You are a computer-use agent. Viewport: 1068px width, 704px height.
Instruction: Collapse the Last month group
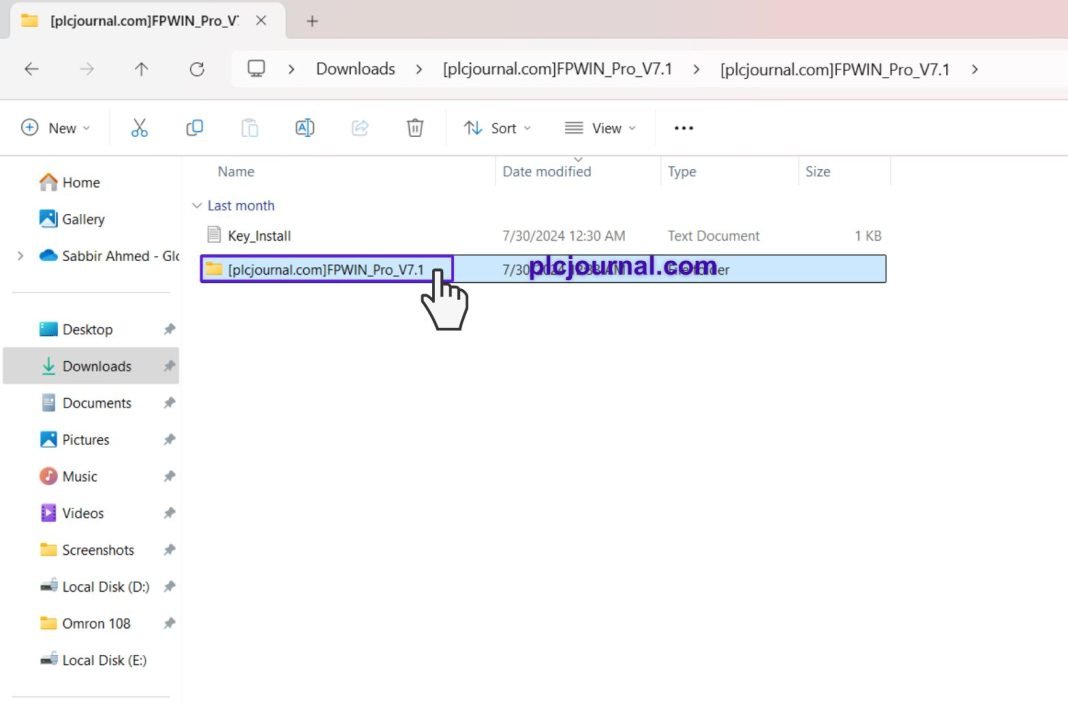197,206
